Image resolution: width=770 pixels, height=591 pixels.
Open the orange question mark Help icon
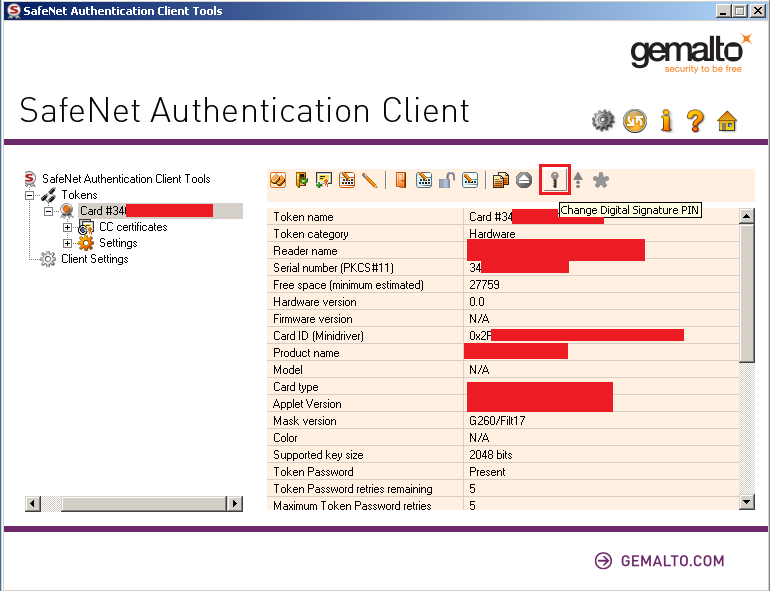pyautogui.click(x=695, y=121)
